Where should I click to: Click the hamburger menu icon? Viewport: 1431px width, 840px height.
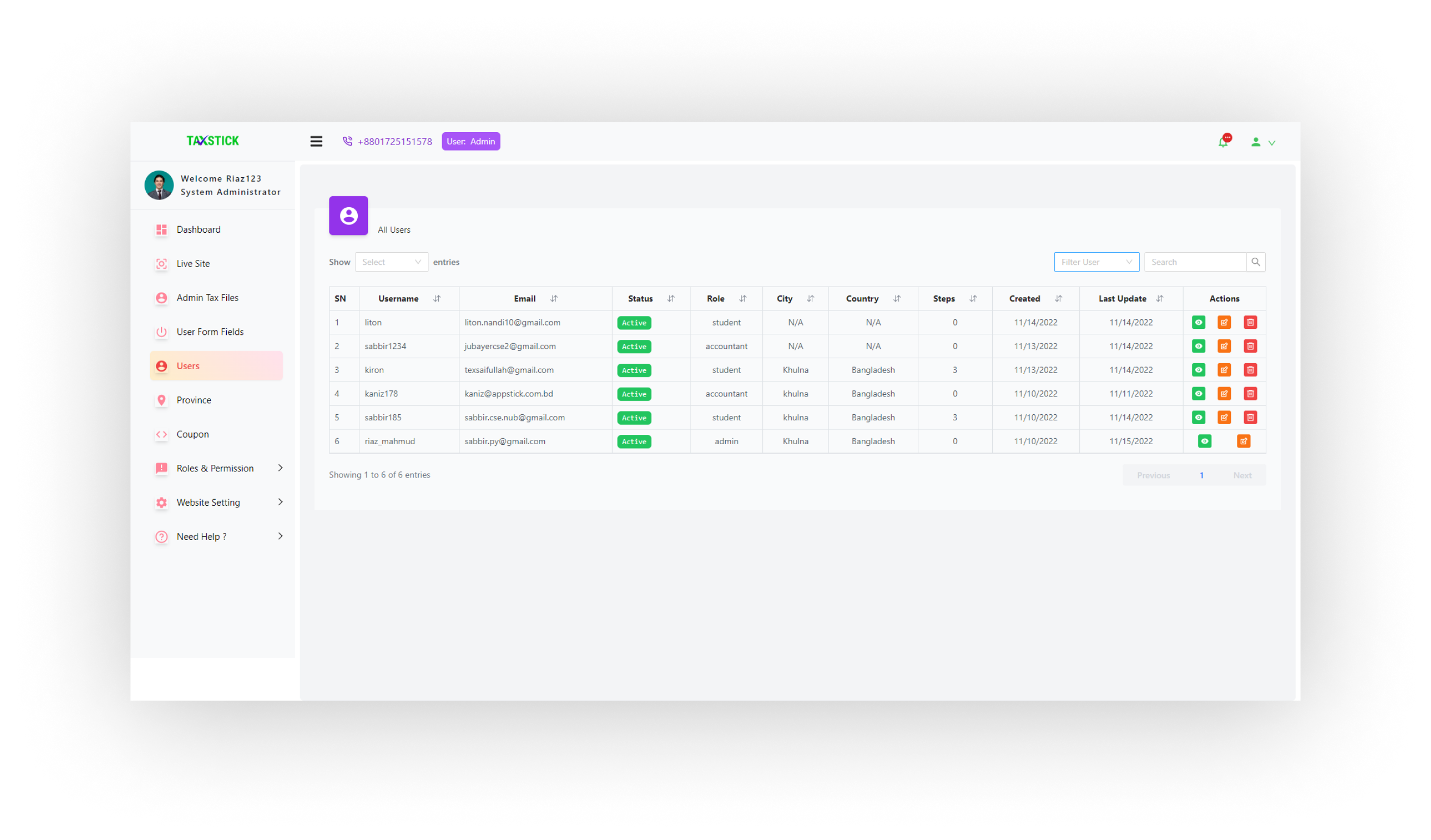316,141
